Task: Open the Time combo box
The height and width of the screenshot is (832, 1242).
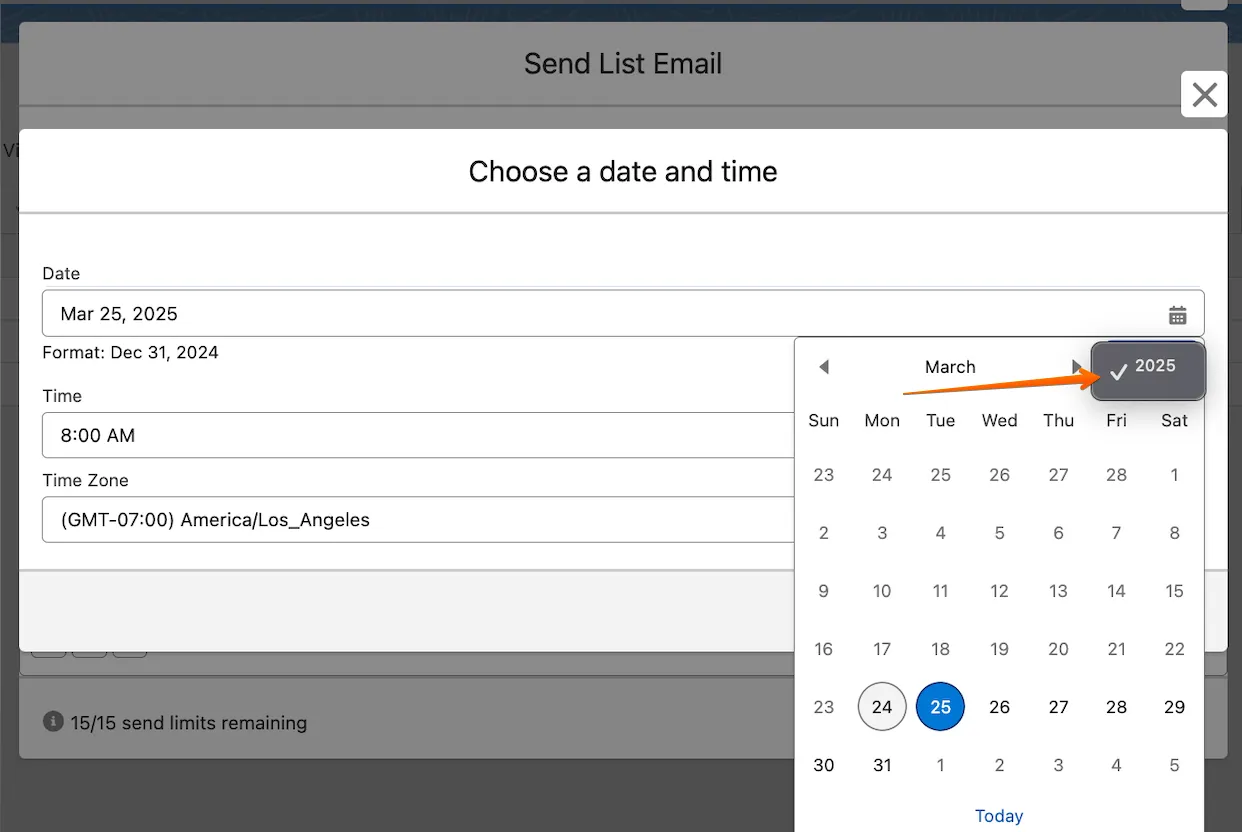Action: [418, 436]
